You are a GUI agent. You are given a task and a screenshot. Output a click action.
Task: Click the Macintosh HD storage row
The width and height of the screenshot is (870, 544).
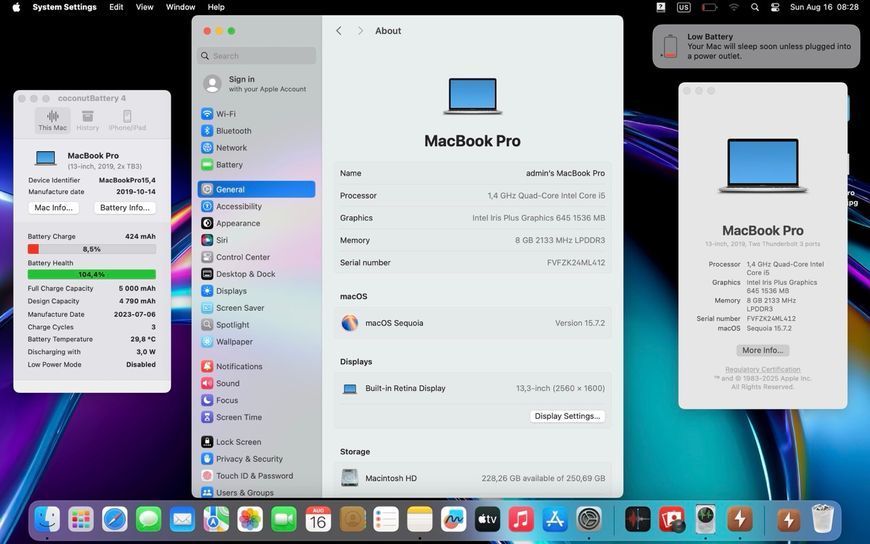coord(473,478)
